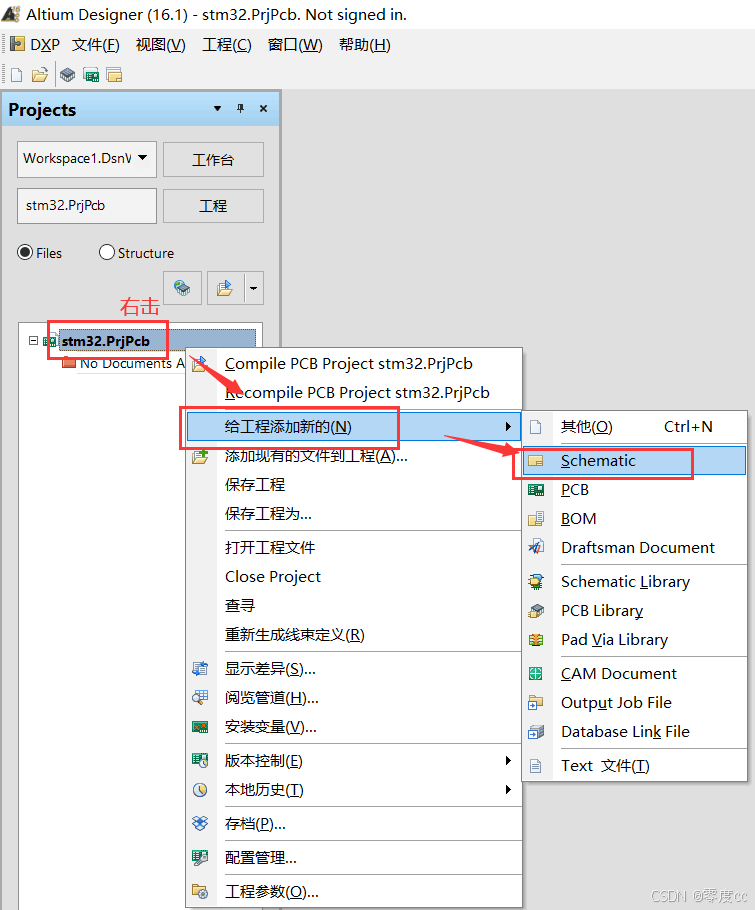Choose Recompile PCB Project stm32.PrjPcb

[357, 393]
